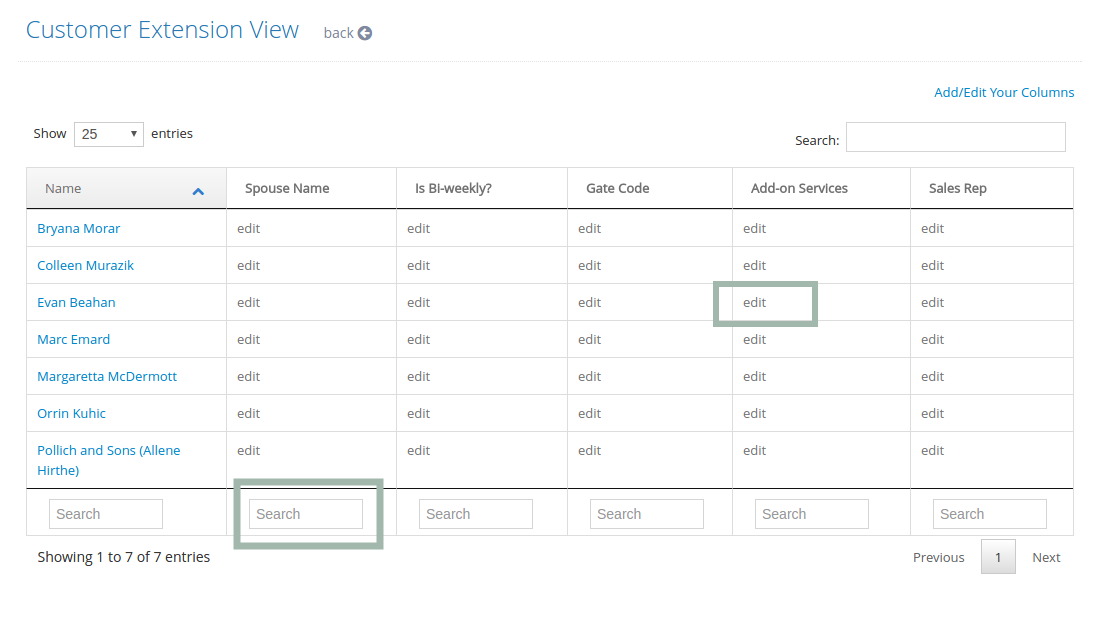Image resolution: width=1098 pixels, height=630 pixels.
Task: Focus the Sales Rep column search box
Action: (x=989, y=514)
